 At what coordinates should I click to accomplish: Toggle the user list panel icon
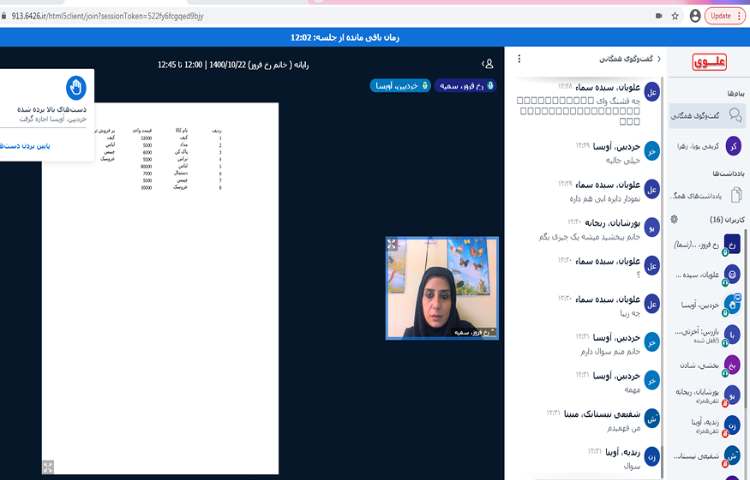pyautogui.click(x=487, y=64)
